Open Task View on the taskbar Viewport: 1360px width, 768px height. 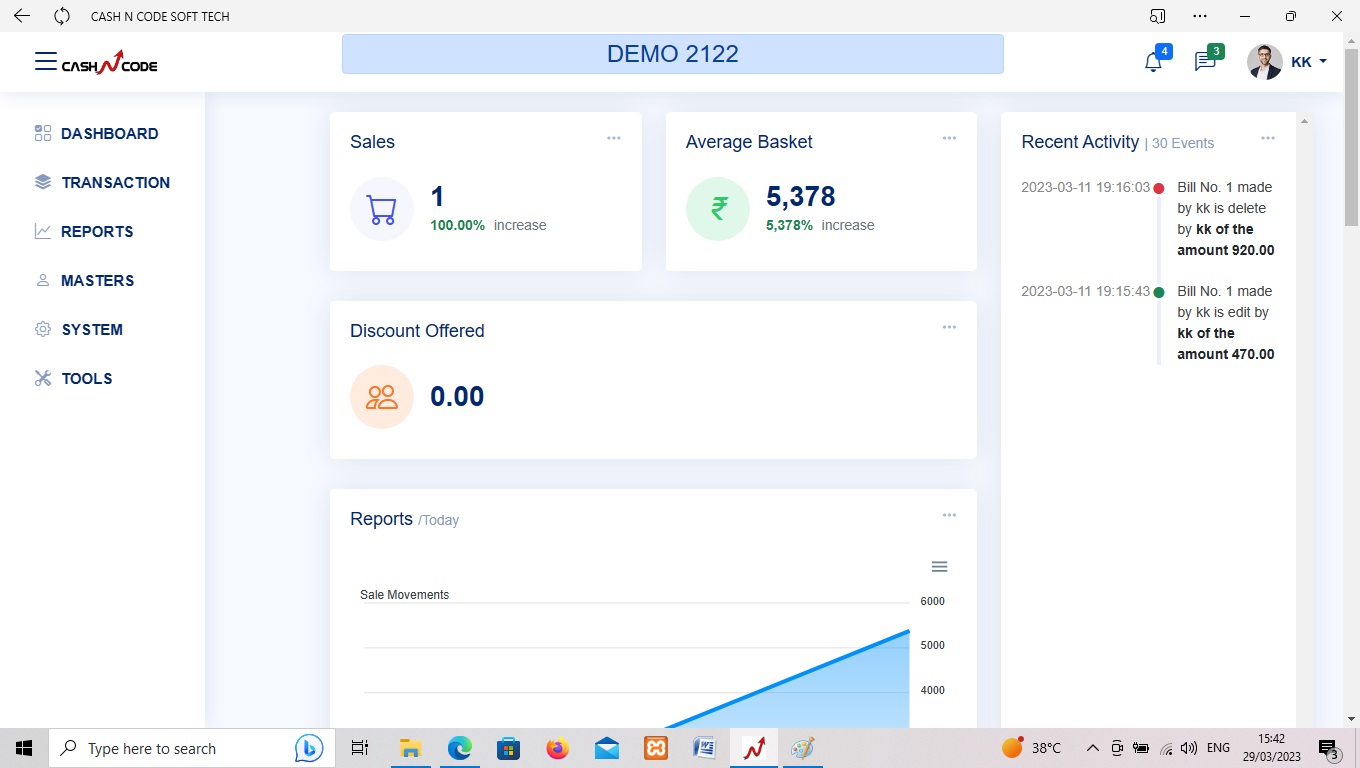[360, 748]
